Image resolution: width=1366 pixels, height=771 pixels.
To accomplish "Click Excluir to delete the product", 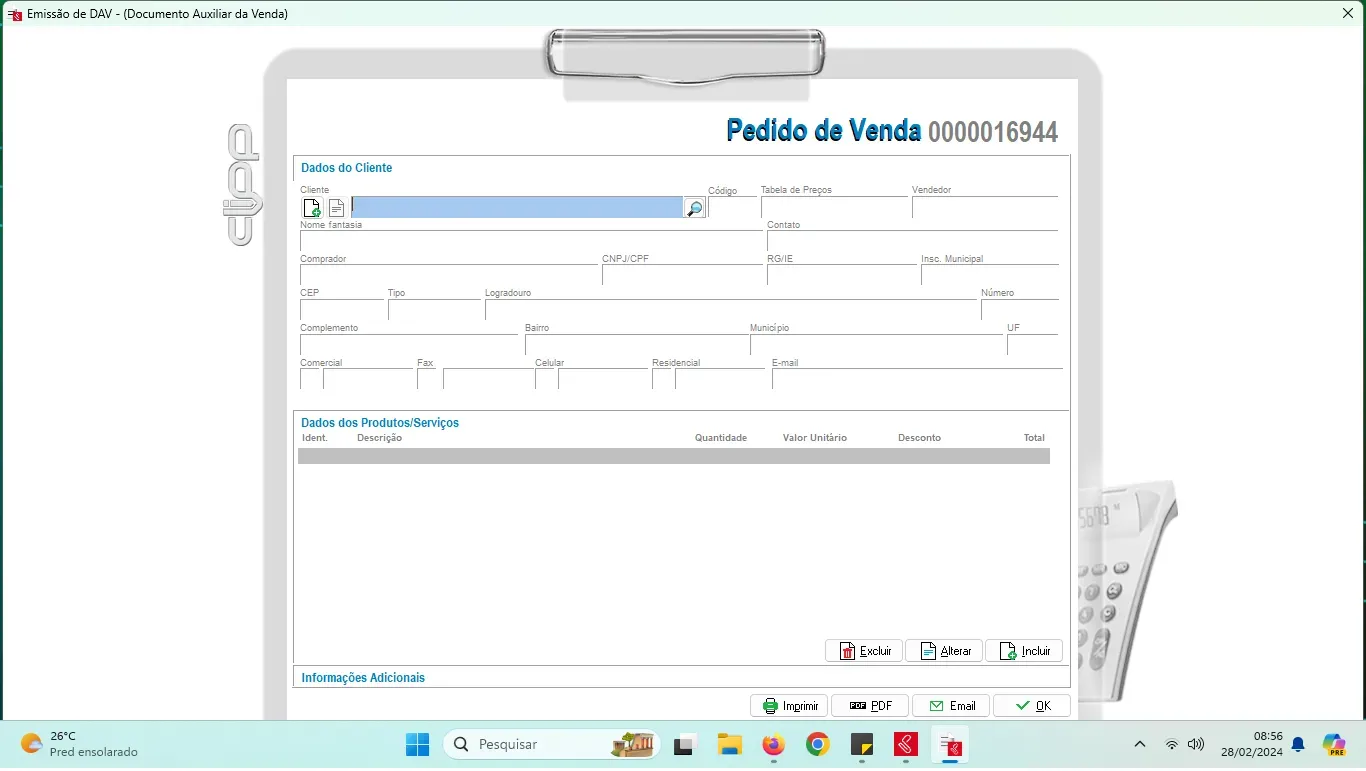I will coord(864,651).
